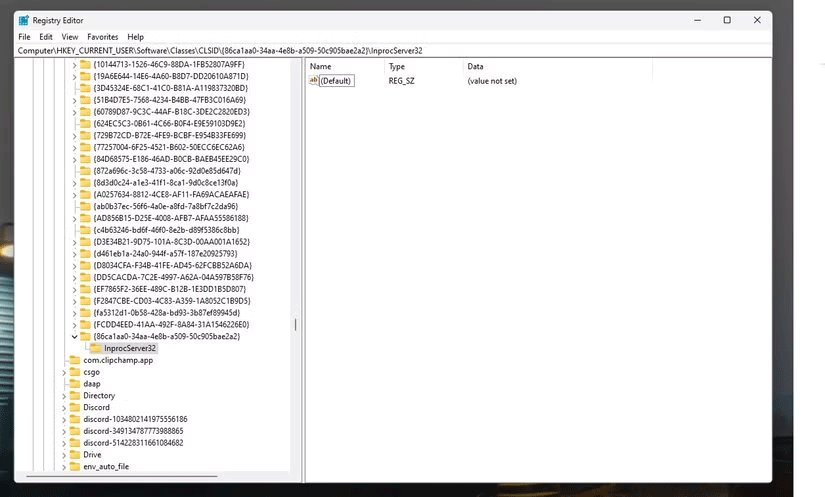Click the InprocServer32 folder icon
825x497 pixels.
coord(96,348)
